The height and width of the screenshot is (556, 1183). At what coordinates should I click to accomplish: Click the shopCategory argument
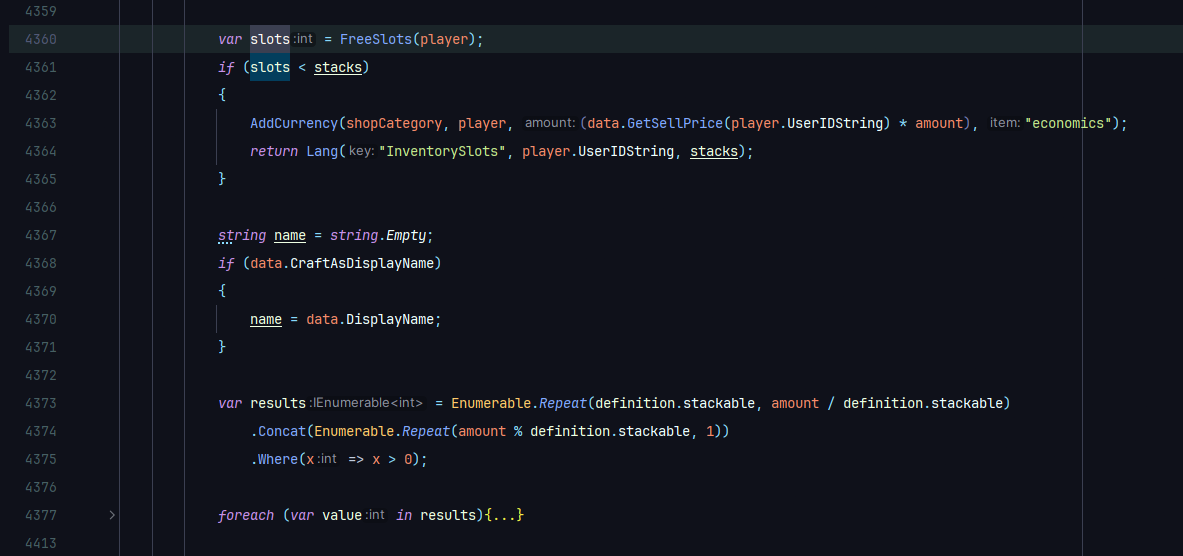click(394, 123)
